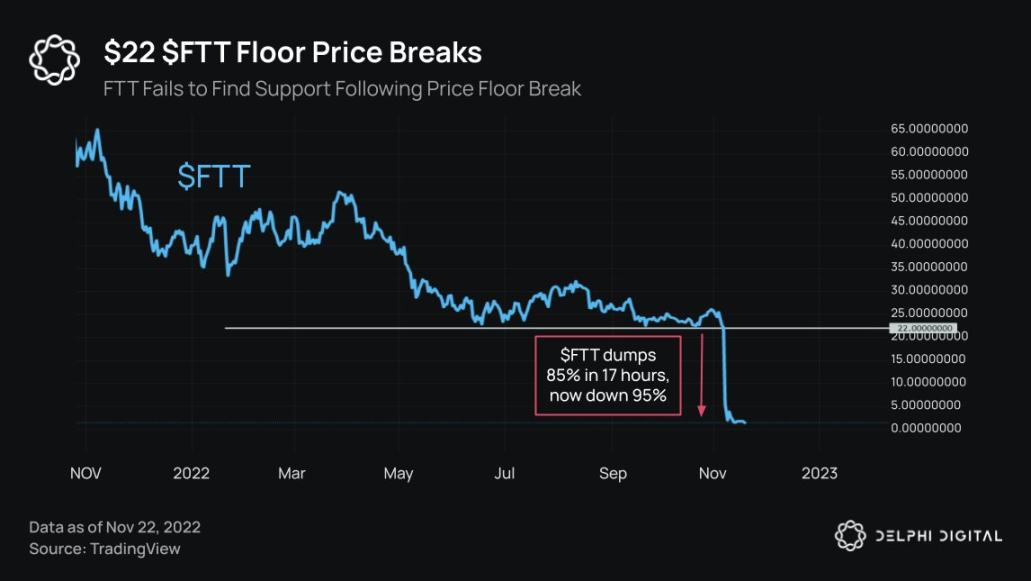Select the Sep label on time axis
Viewport: 1031px width, 581px height.
[613, 474]
